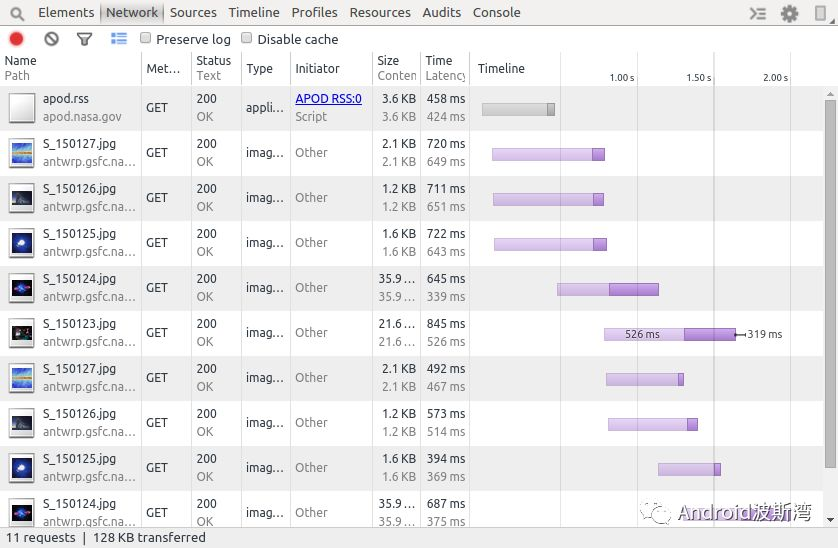Image resolution: width=838 pixels, height=548 pixels.
Task: Switch to large request rows view icon
Action: click(119, 39)
